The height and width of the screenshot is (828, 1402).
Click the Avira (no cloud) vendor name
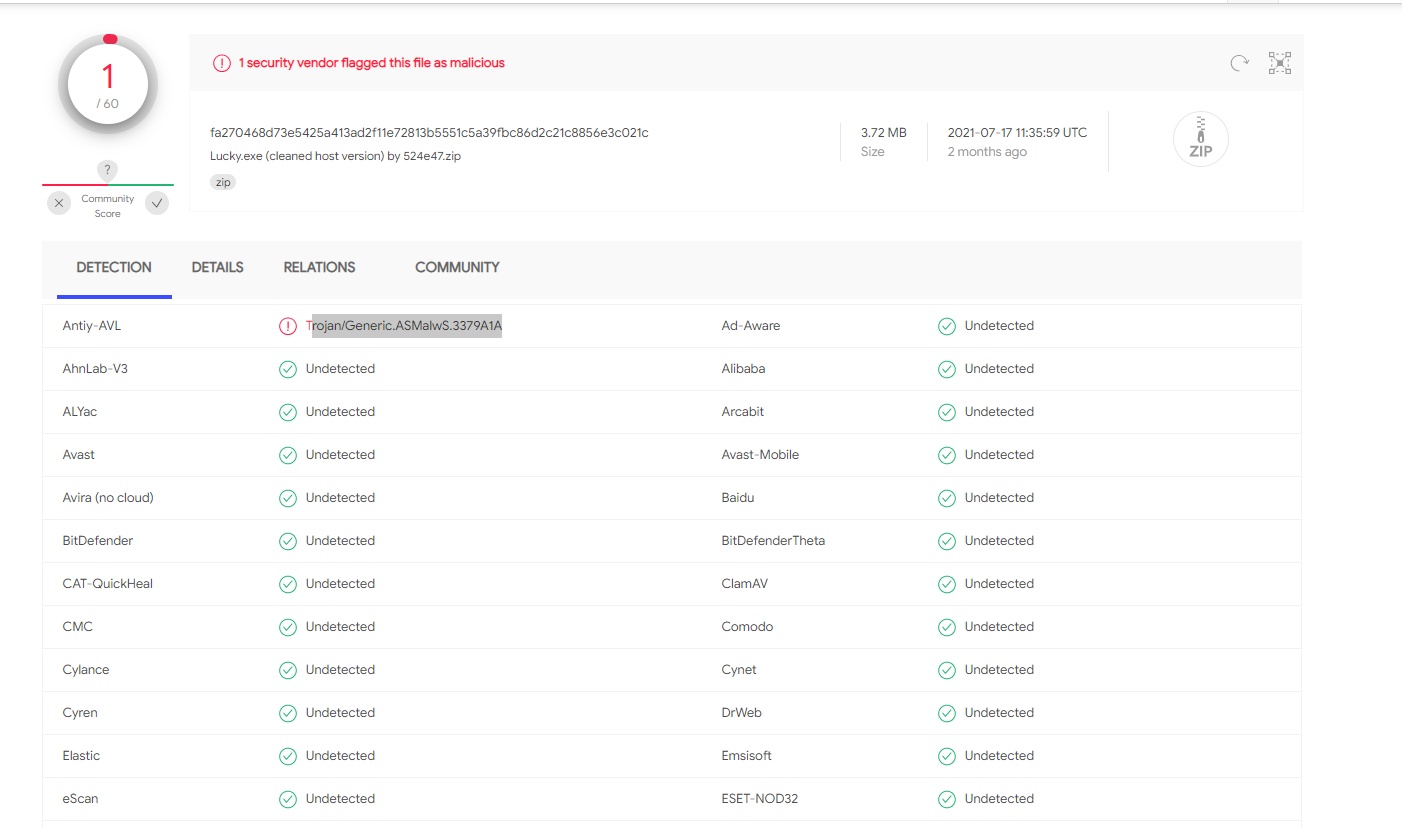[108, 498]
